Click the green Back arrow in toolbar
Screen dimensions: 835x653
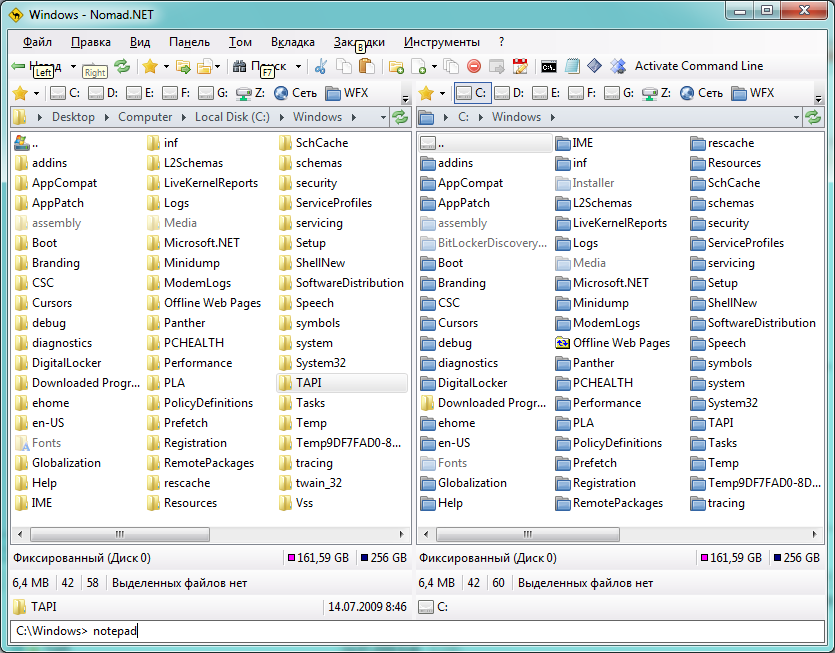(18, 66)
